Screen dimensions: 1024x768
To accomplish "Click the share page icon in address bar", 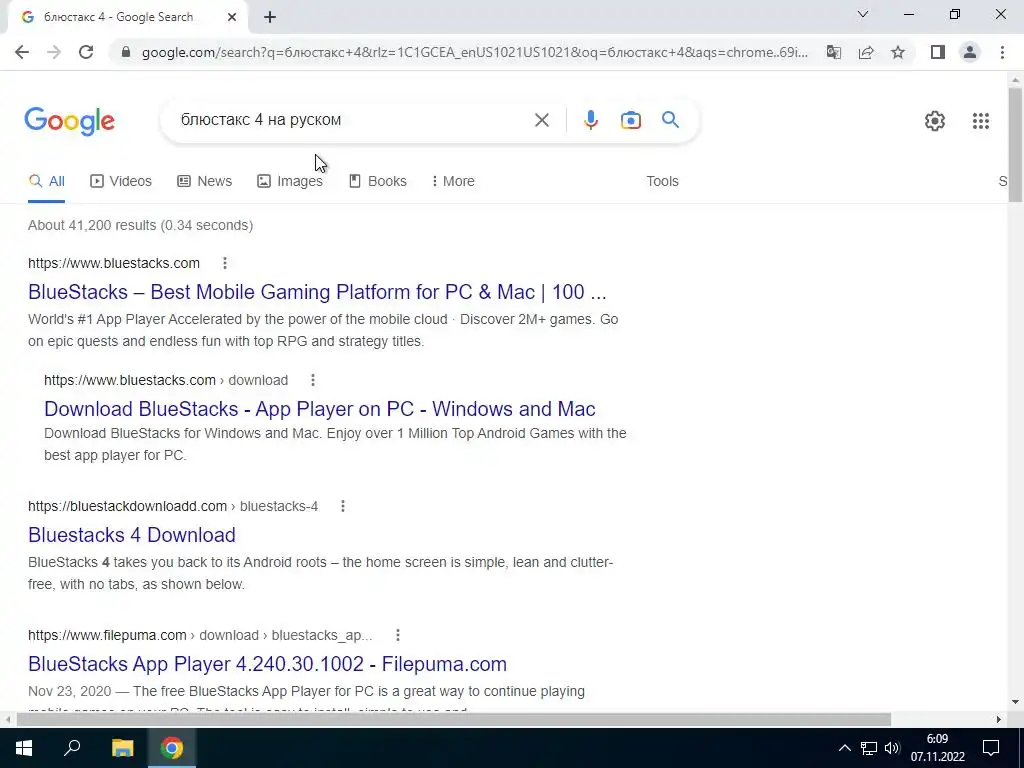I will point(866,52).
